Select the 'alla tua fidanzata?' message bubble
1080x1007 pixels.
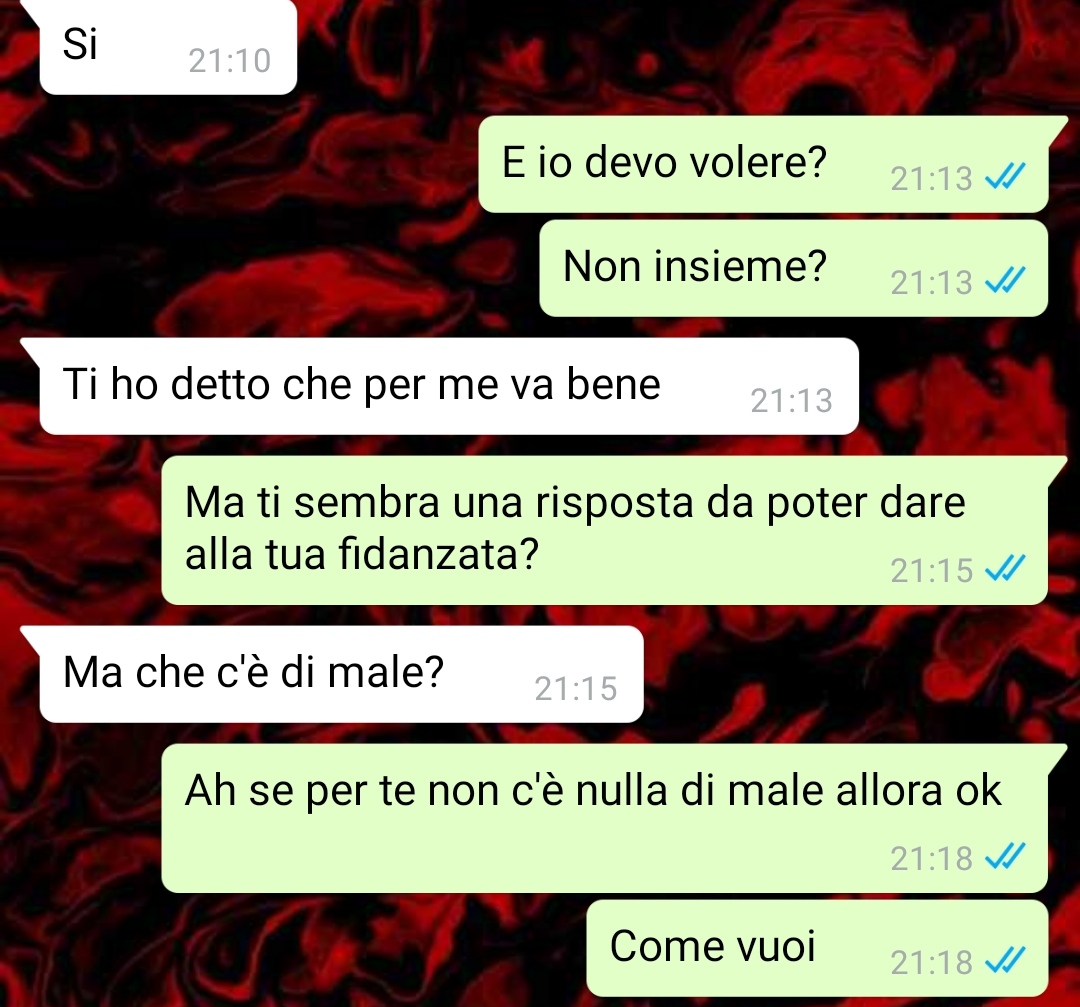coord(605,530)
